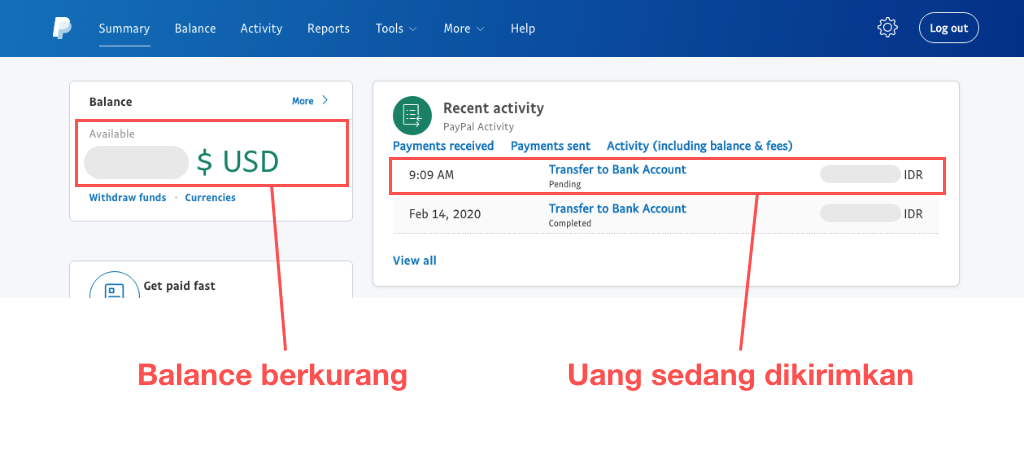Click the Pending status label
Screen dimensions: 1024x450
tap(564, 184)
